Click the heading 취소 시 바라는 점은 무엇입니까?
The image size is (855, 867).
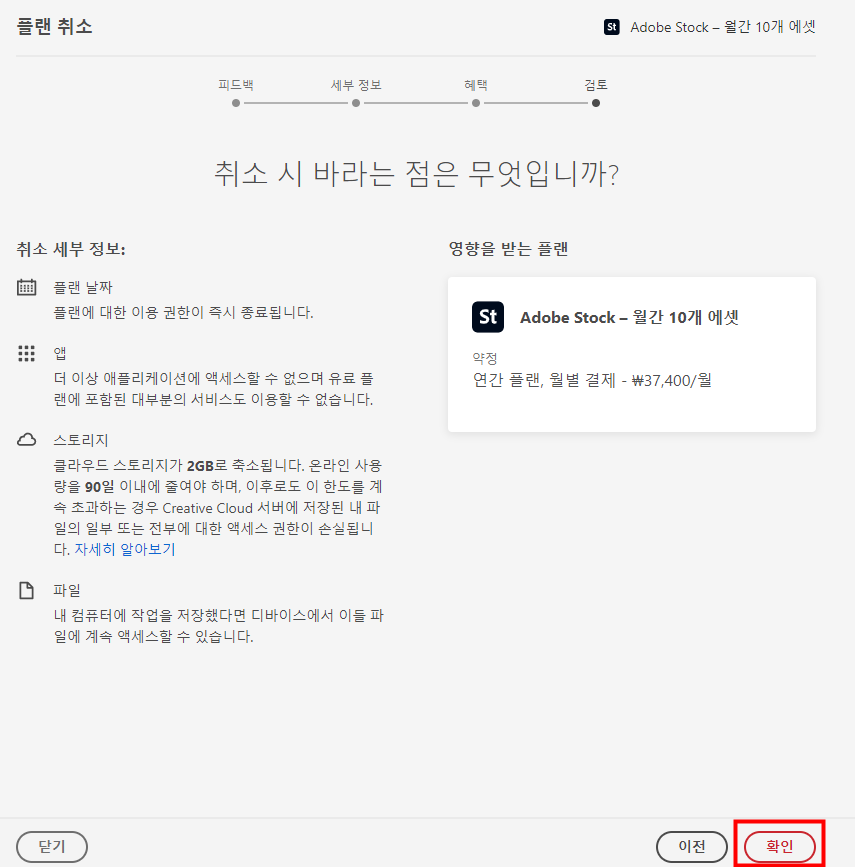click(x=416, y=174)
